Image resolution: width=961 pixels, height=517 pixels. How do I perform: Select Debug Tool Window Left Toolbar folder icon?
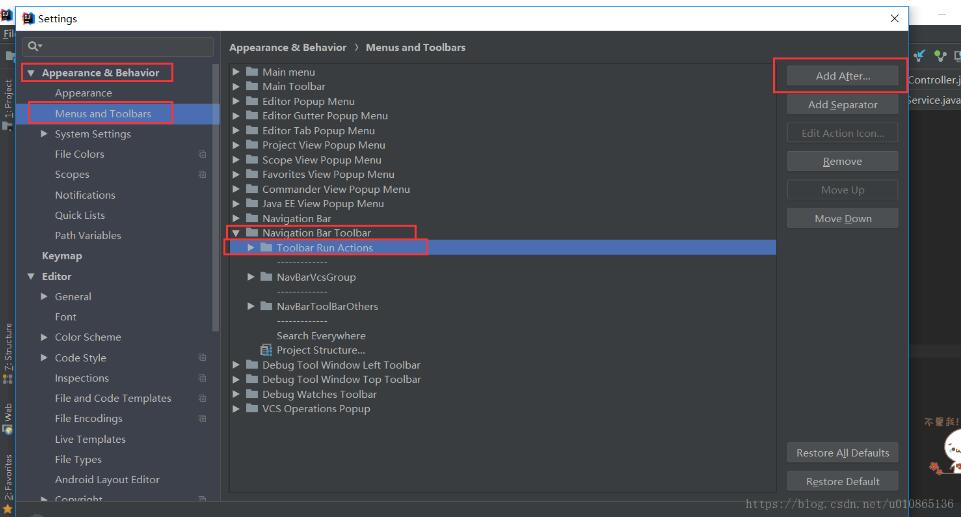point(252,364)
